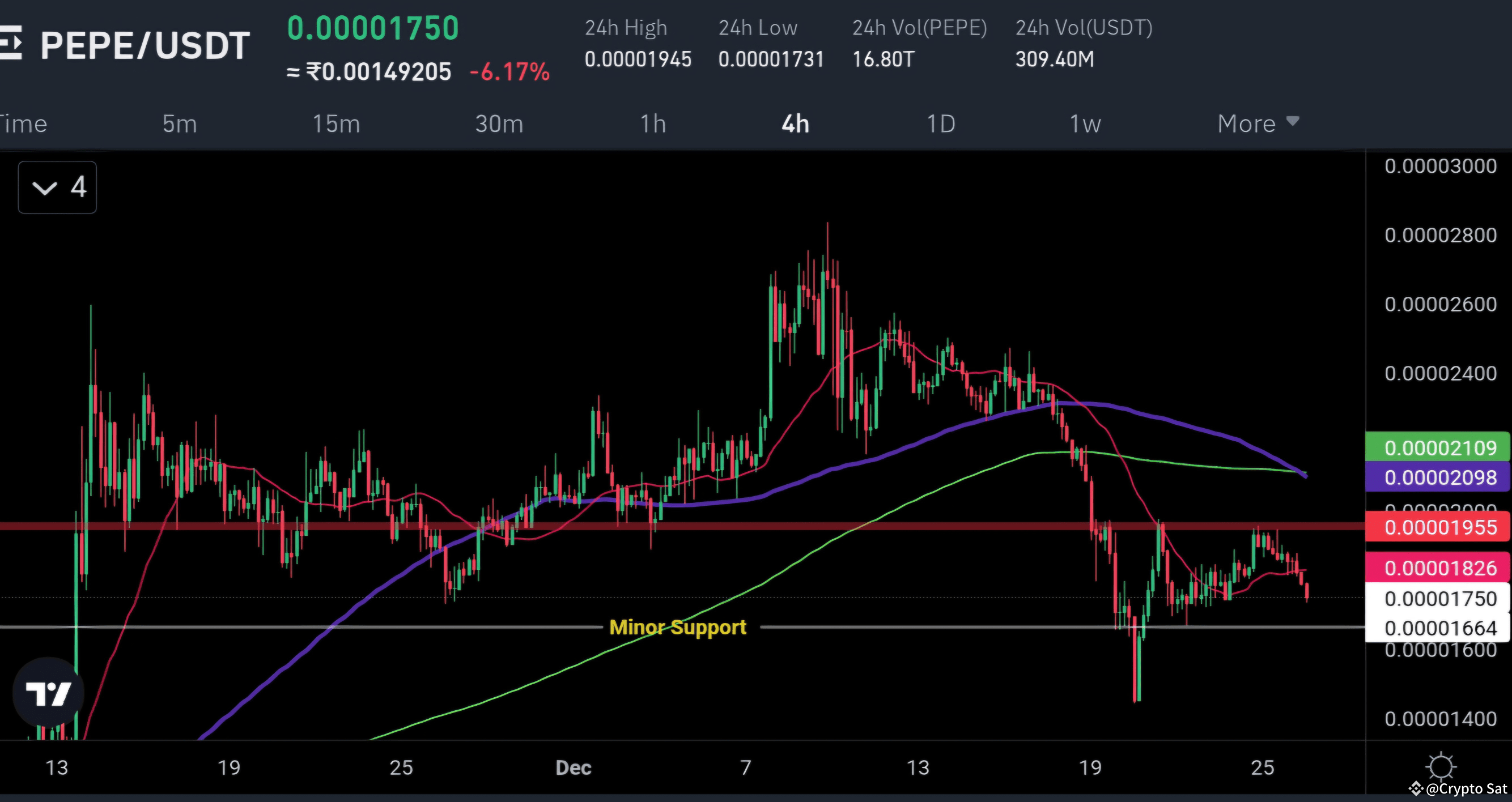Click the red 0.00001955 resistance price tag
This screenshot has width=1512, height=802.
tap(1437, 527)
